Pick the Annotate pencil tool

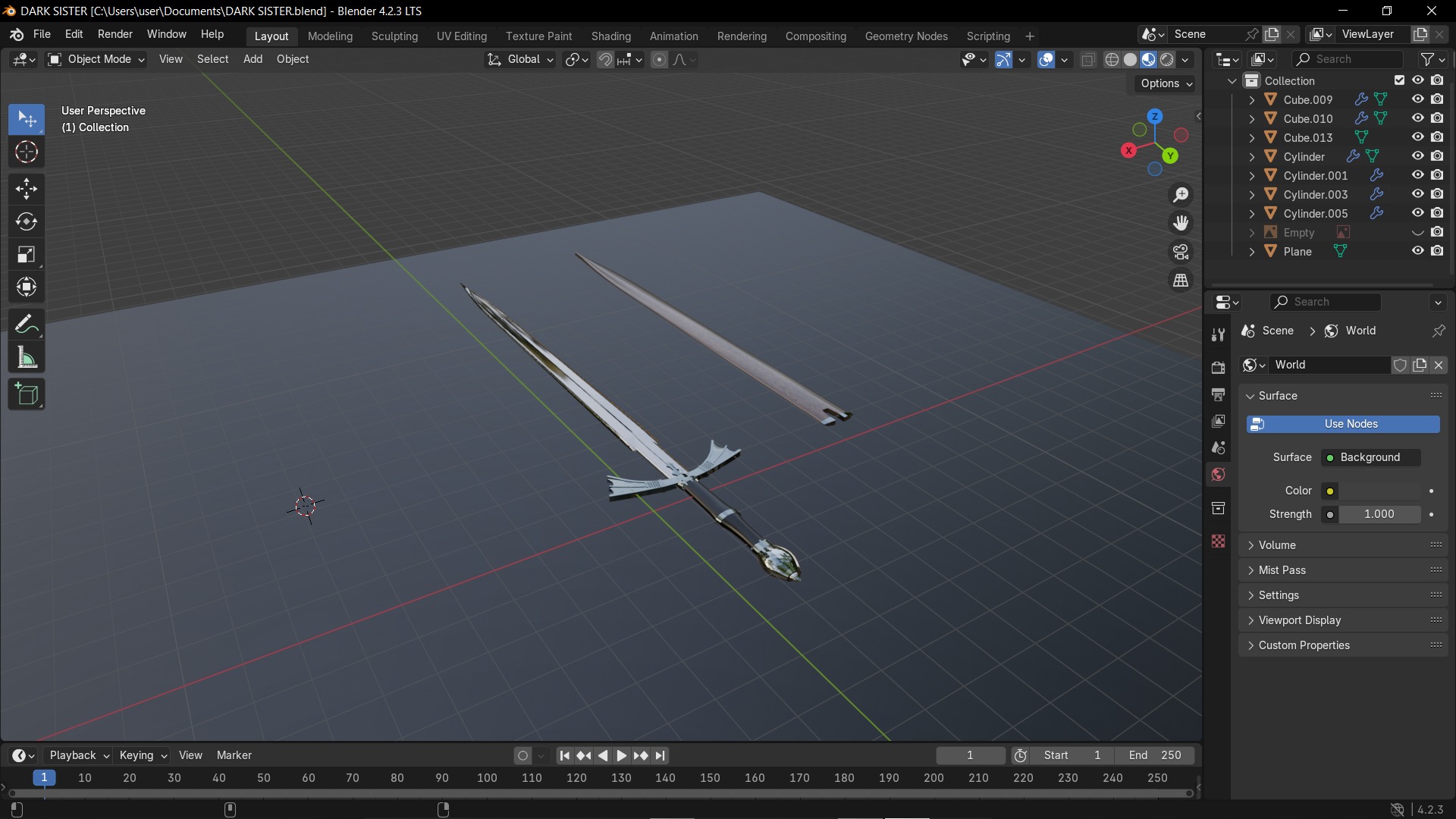click(x=27, y=325)
